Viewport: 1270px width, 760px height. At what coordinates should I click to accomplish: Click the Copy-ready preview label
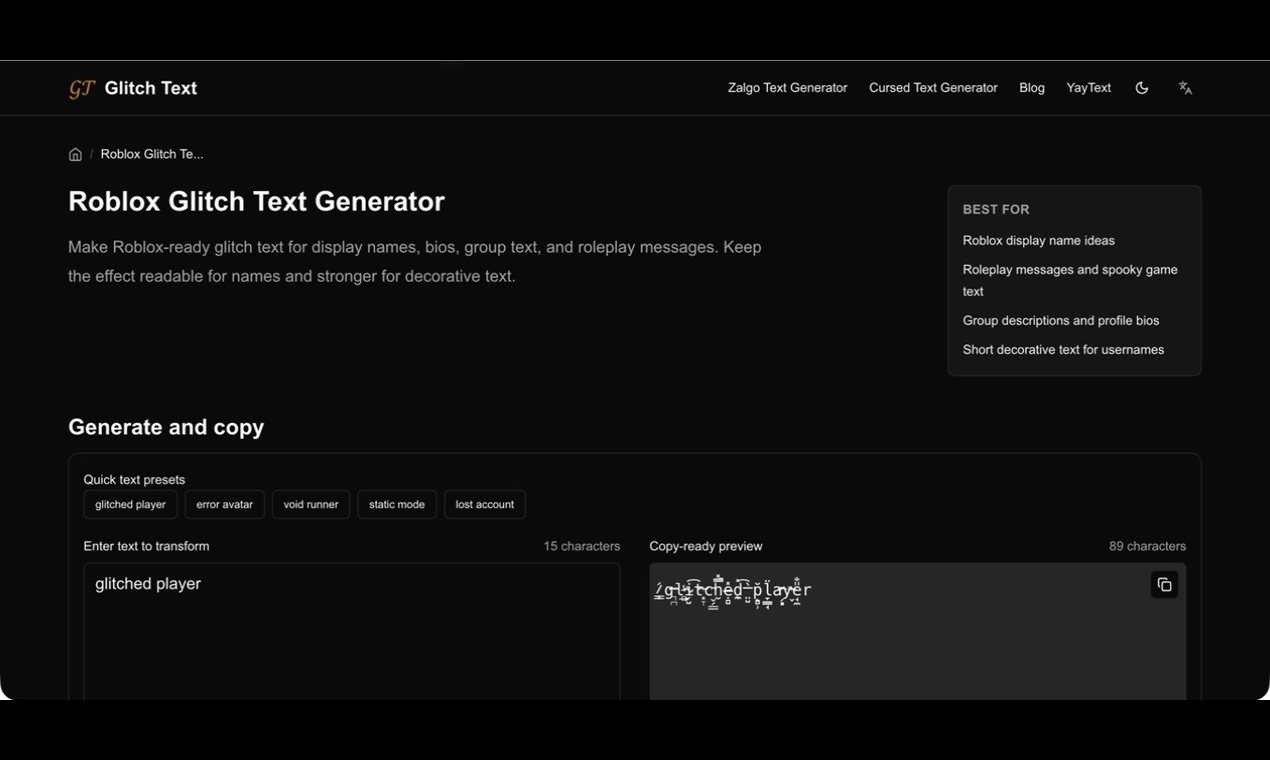click(x=706, y=546)
